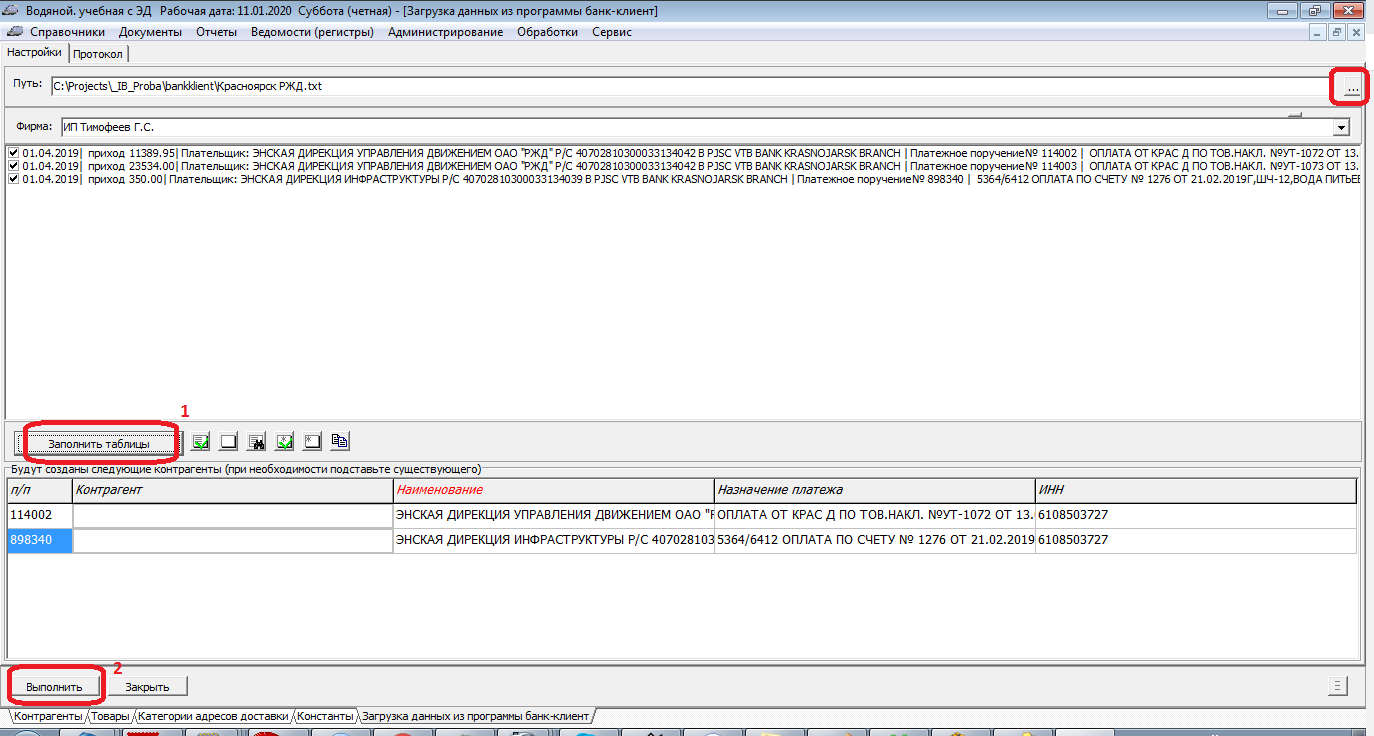Click the Закрыть button
The width and height of the screenshot is (1374, 736).
click(147, 687)
